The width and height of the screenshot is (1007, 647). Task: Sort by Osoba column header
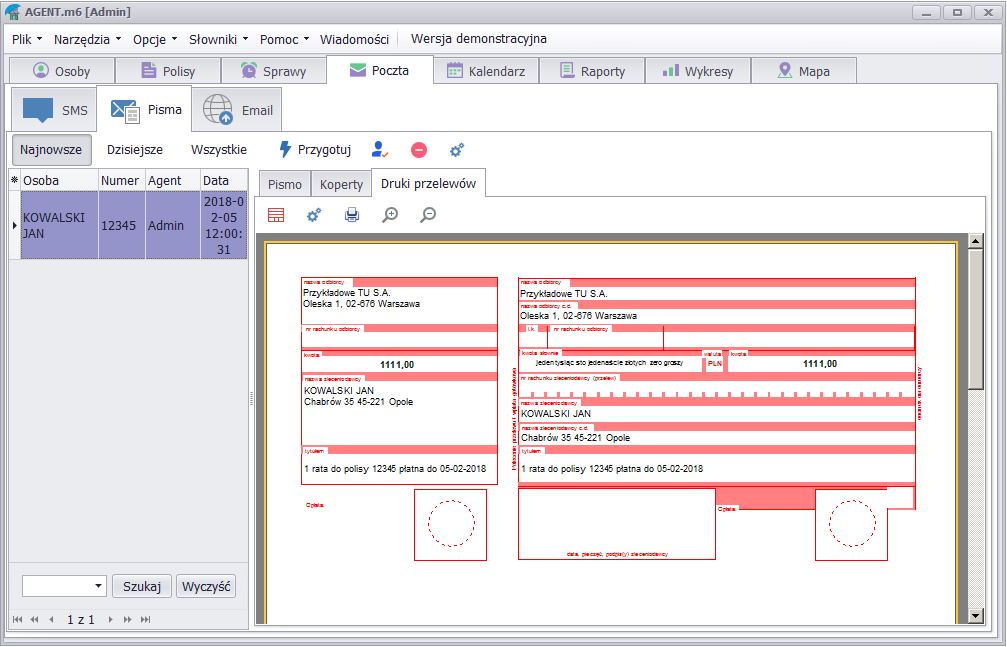click(60, 181)
